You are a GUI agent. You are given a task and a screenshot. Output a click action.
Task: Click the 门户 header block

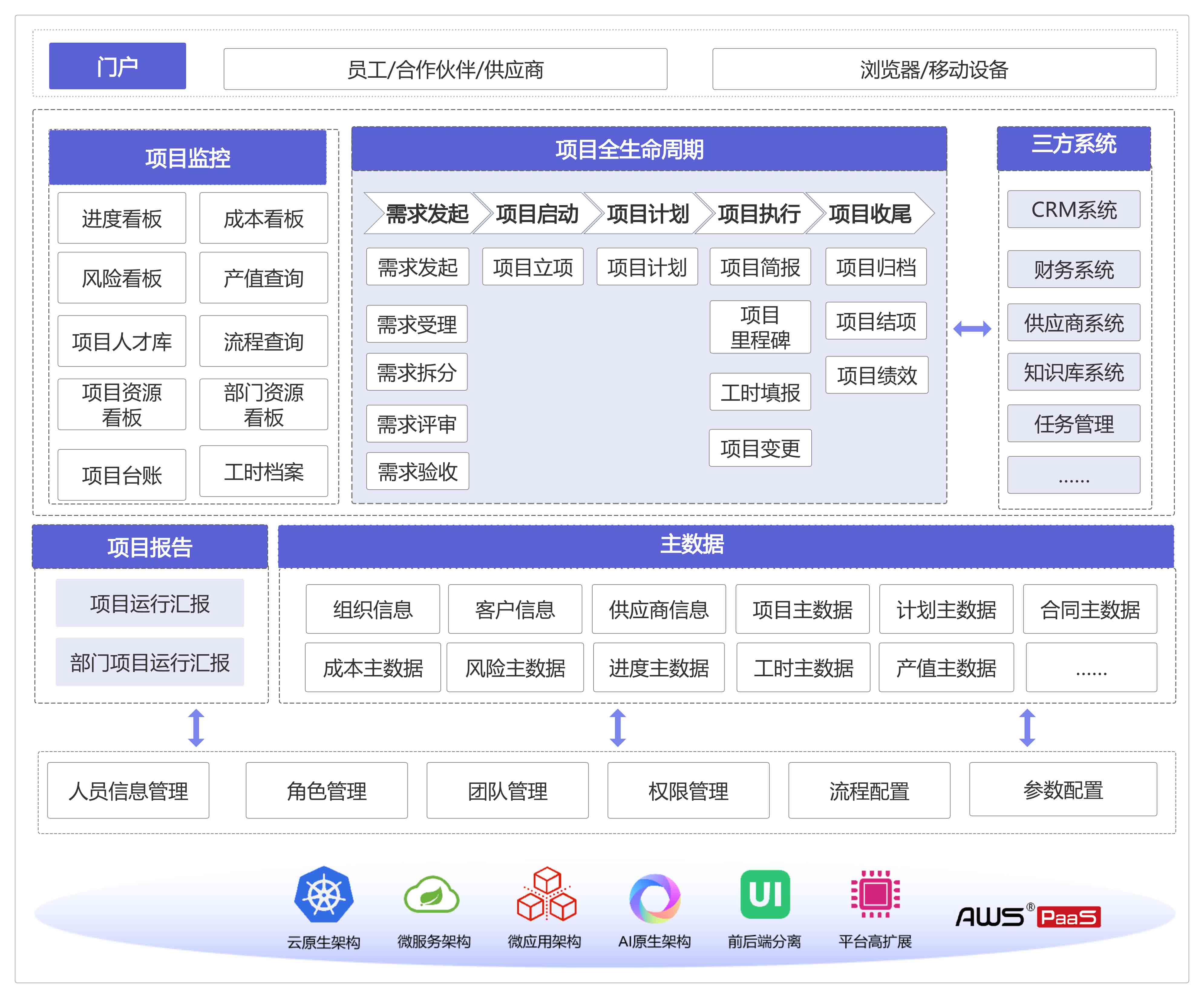pyautogui.click(x=118, y=66)
